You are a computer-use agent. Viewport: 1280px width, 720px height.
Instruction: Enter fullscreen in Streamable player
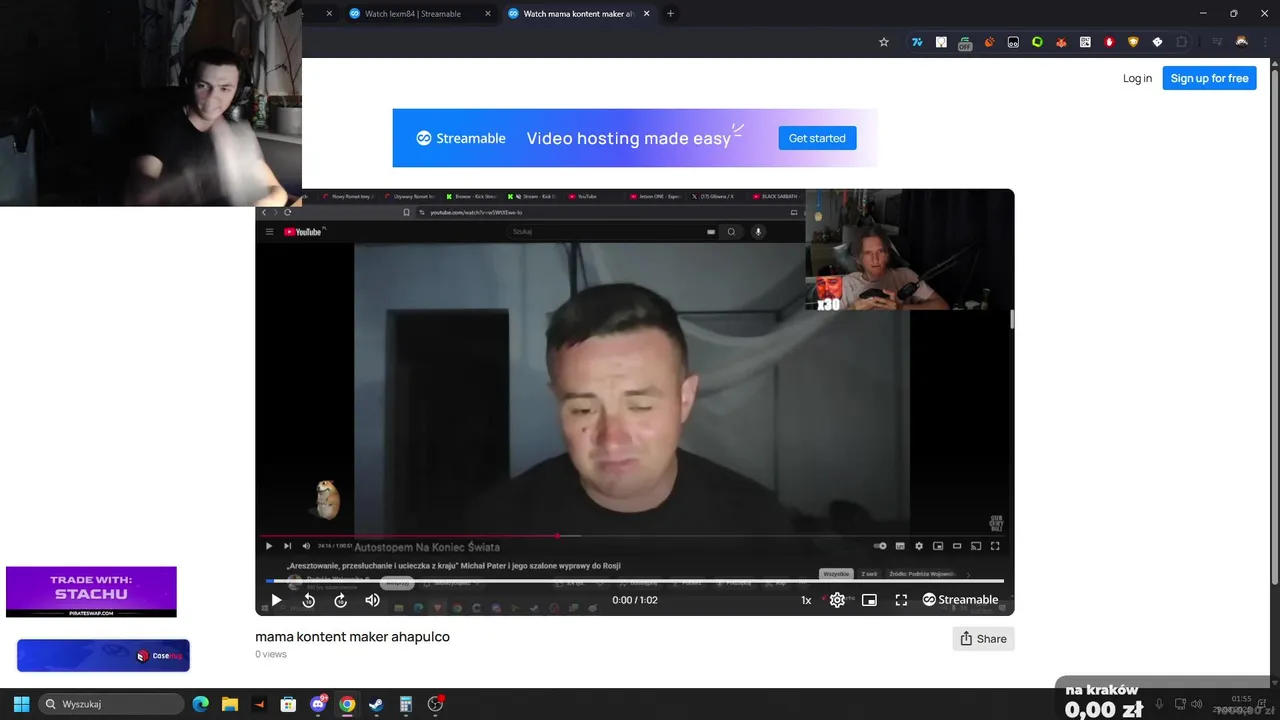[901, 600]
